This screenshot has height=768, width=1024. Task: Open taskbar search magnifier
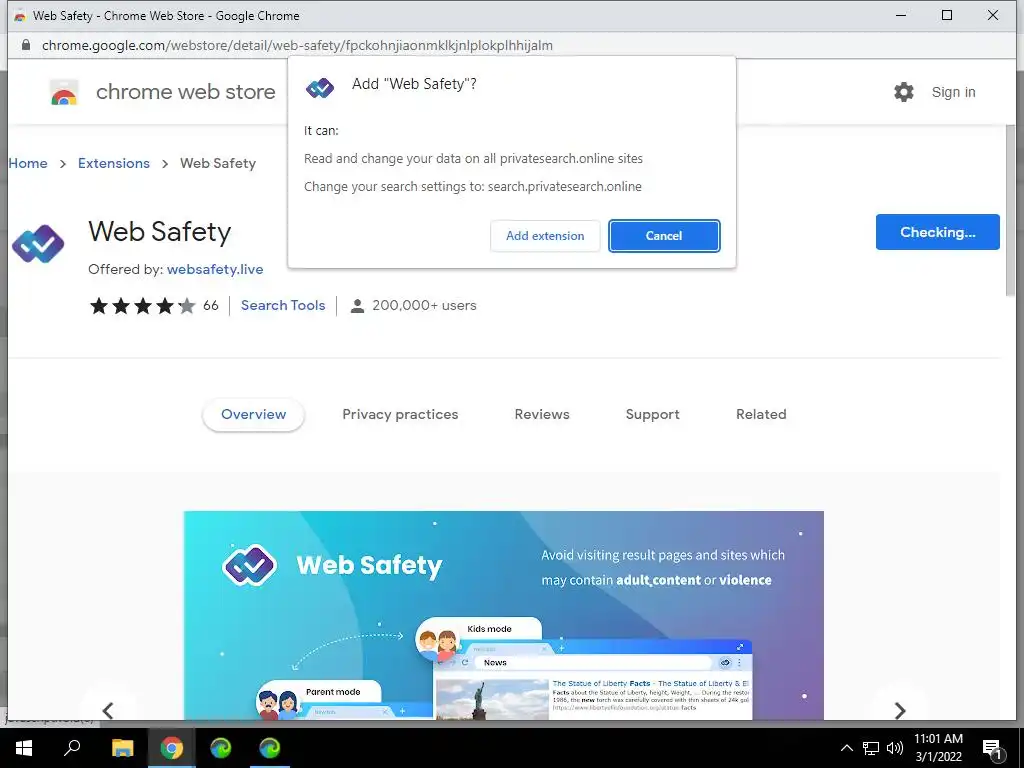point(72,748)
